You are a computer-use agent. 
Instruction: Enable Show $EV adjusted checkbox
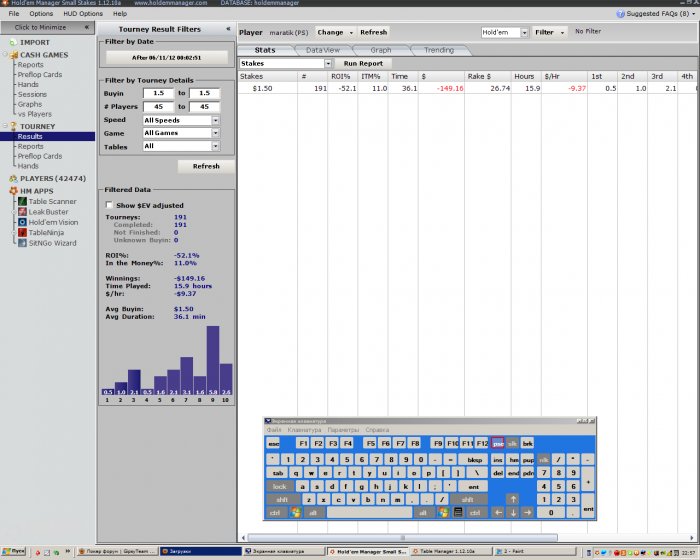pyautogui.click(x=109, y=205)
